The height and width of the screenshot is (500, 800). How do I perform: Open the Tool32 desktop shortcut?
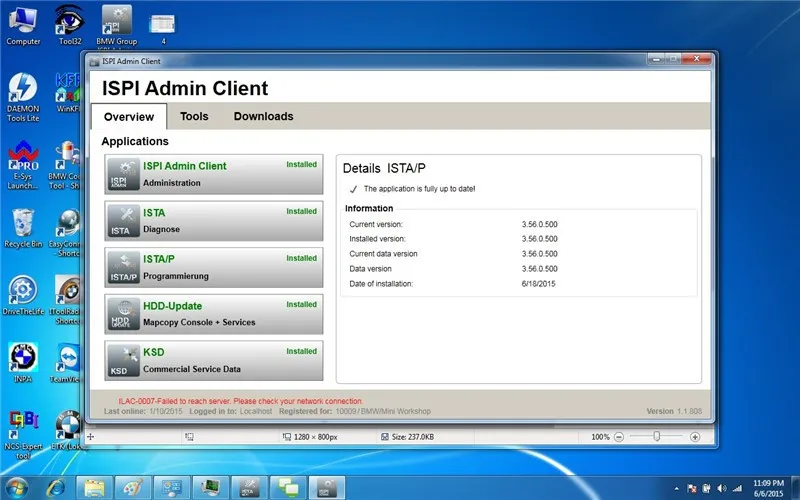click(70, 26)
